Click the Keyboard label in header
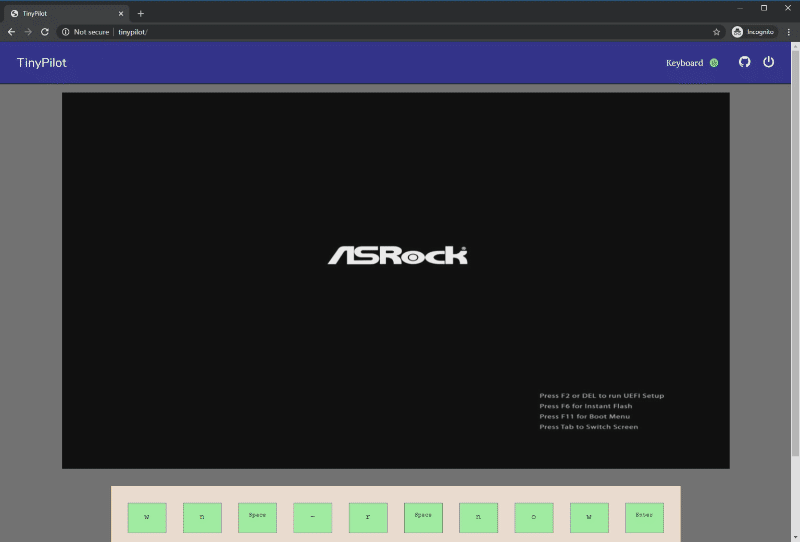The height and width of the screenshot is (542, 800). pos(684,63)
